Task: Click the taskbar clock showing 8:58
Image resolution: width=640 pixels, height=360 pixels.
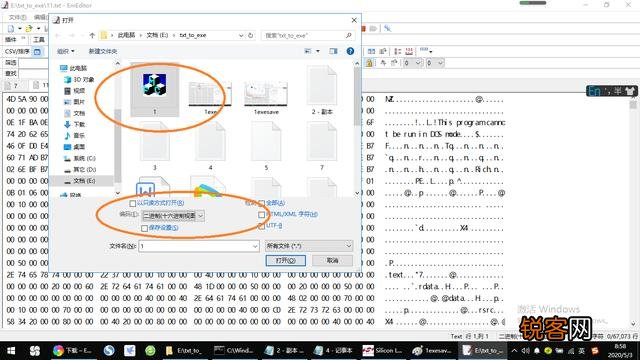Action: tap(620, 351)
